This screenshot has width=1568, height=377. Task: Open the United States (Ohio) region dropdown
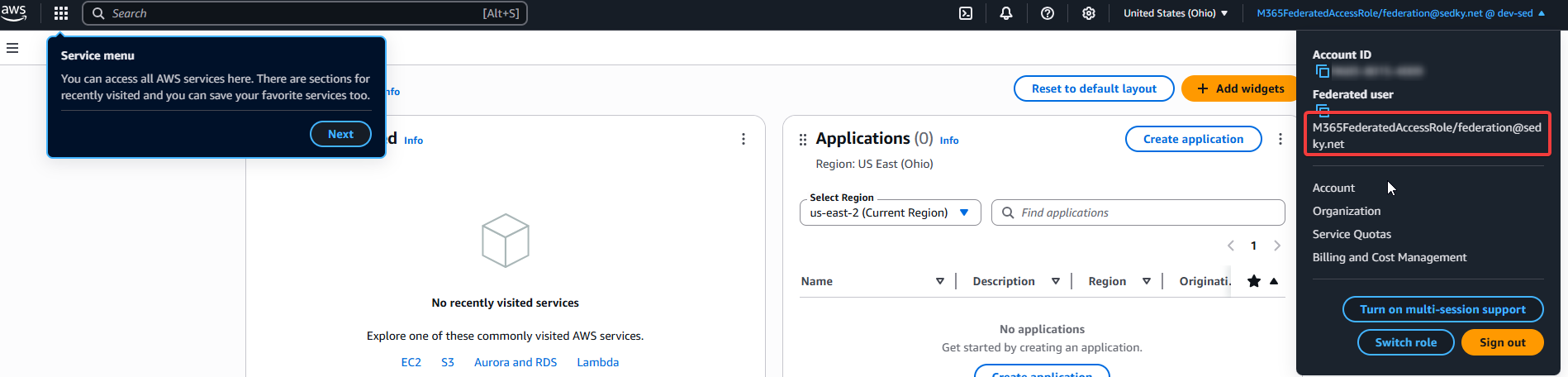click(1176, 13)
